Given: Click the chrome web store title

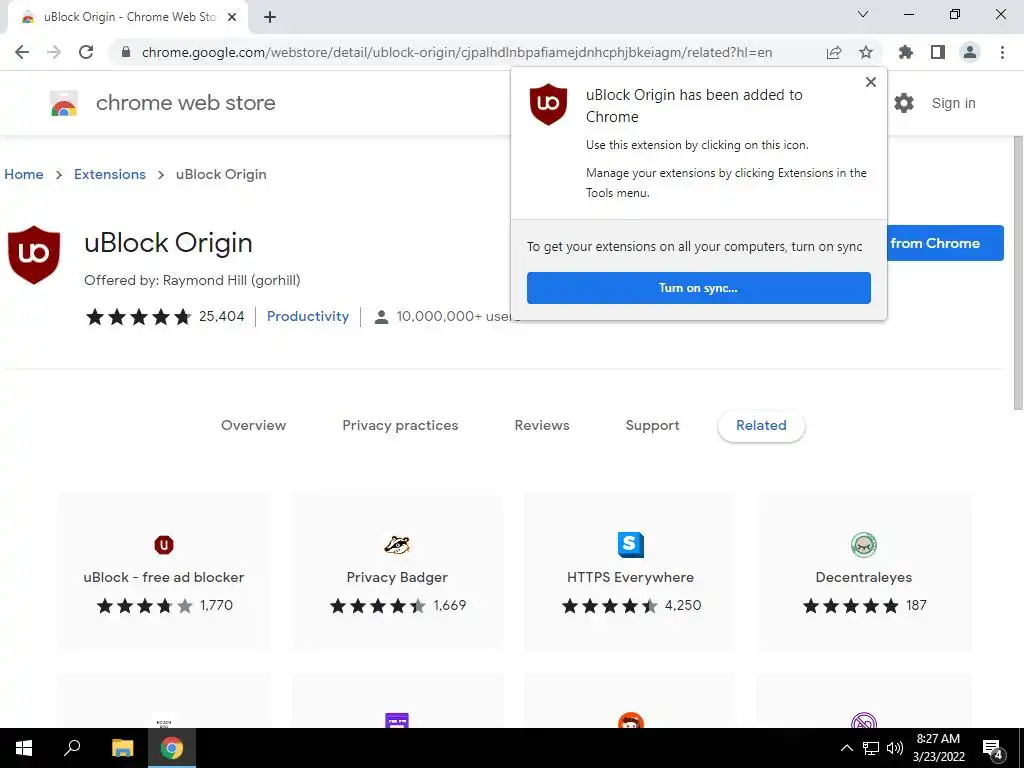Looking at the screenshot, I should [x=185, y=103].
